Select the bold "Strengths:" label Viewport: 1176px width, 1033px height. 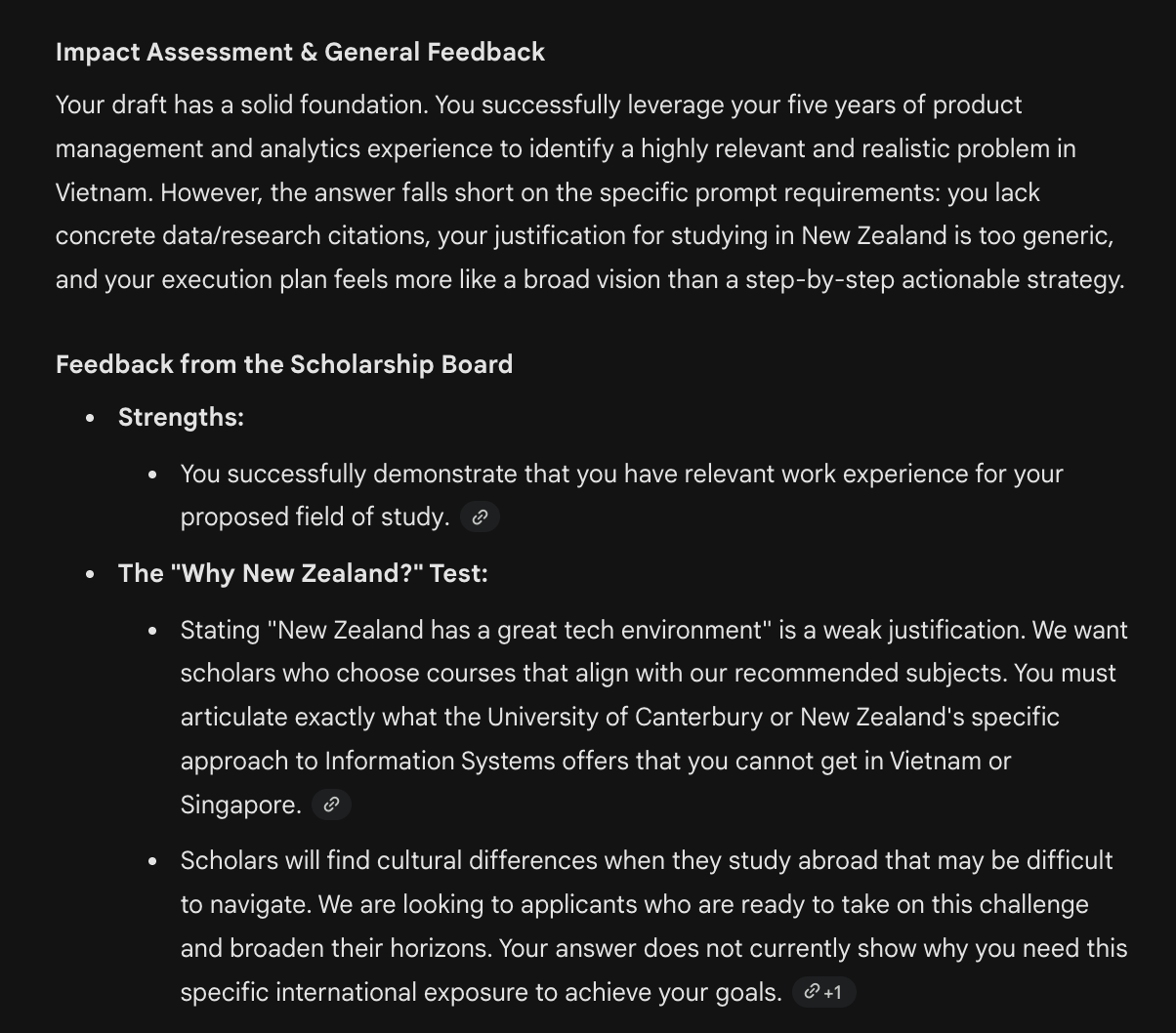tap(181, 417)
